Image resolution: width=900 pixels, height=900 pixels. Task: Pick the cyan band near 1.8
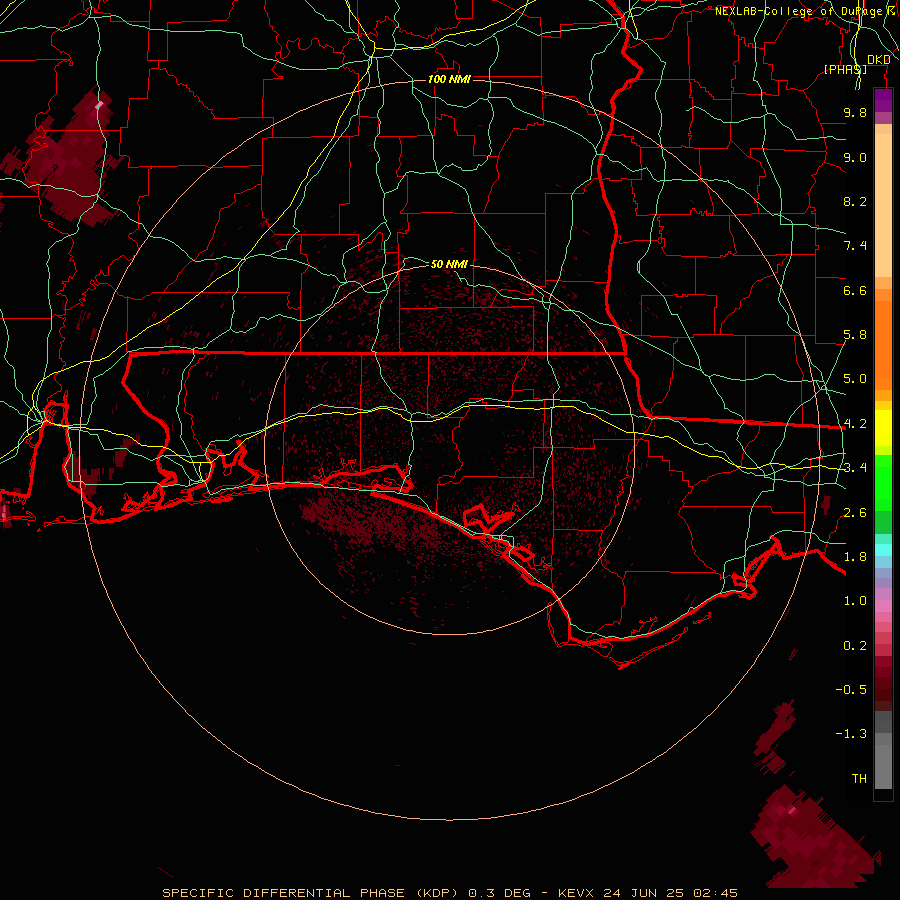click(x=883, y=550)
